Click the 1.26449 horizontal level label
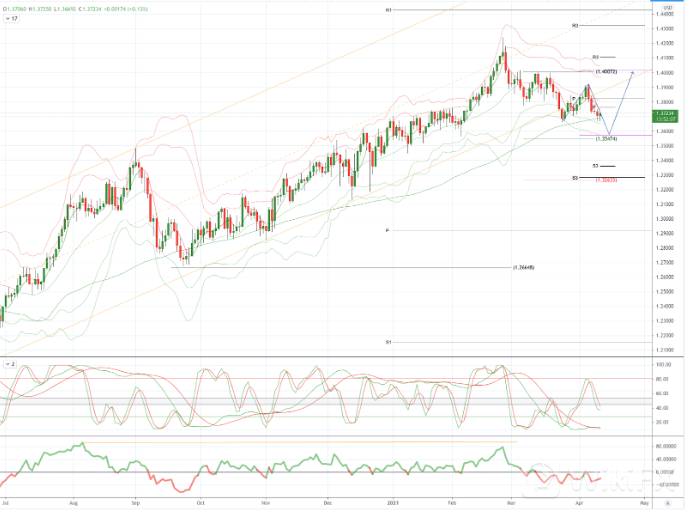 [x=522, y=268]
